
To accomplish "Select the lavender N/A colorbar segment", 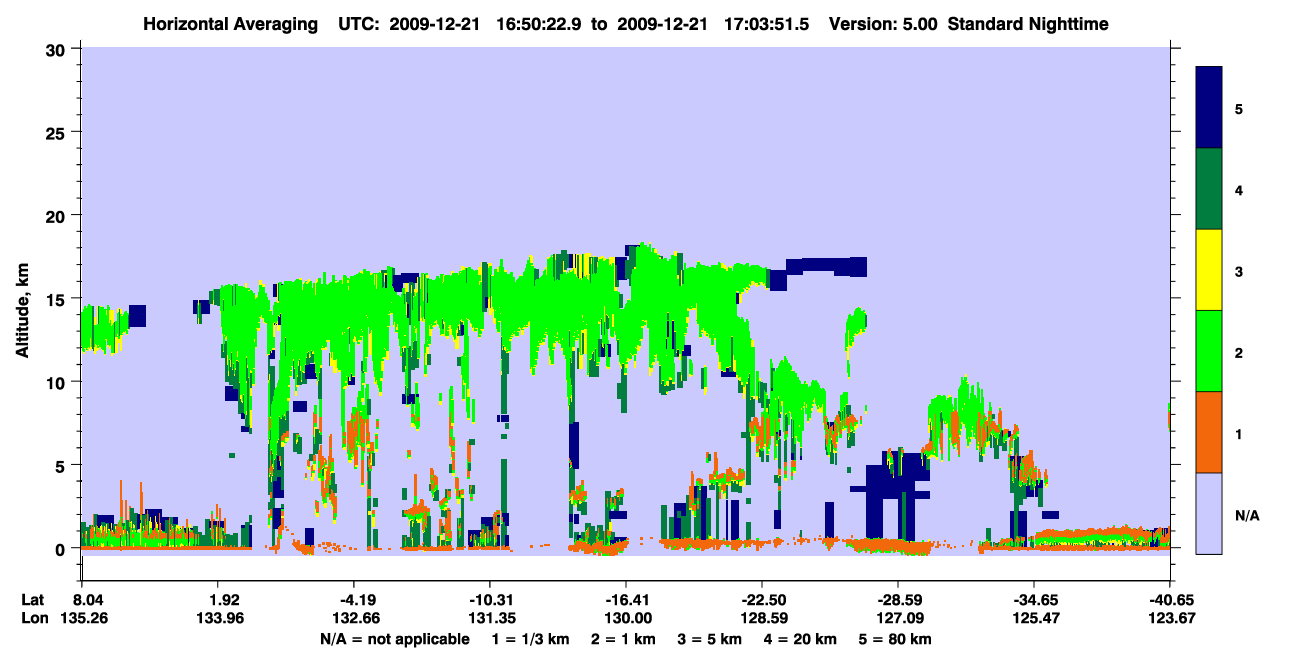I will [1210, 513].
